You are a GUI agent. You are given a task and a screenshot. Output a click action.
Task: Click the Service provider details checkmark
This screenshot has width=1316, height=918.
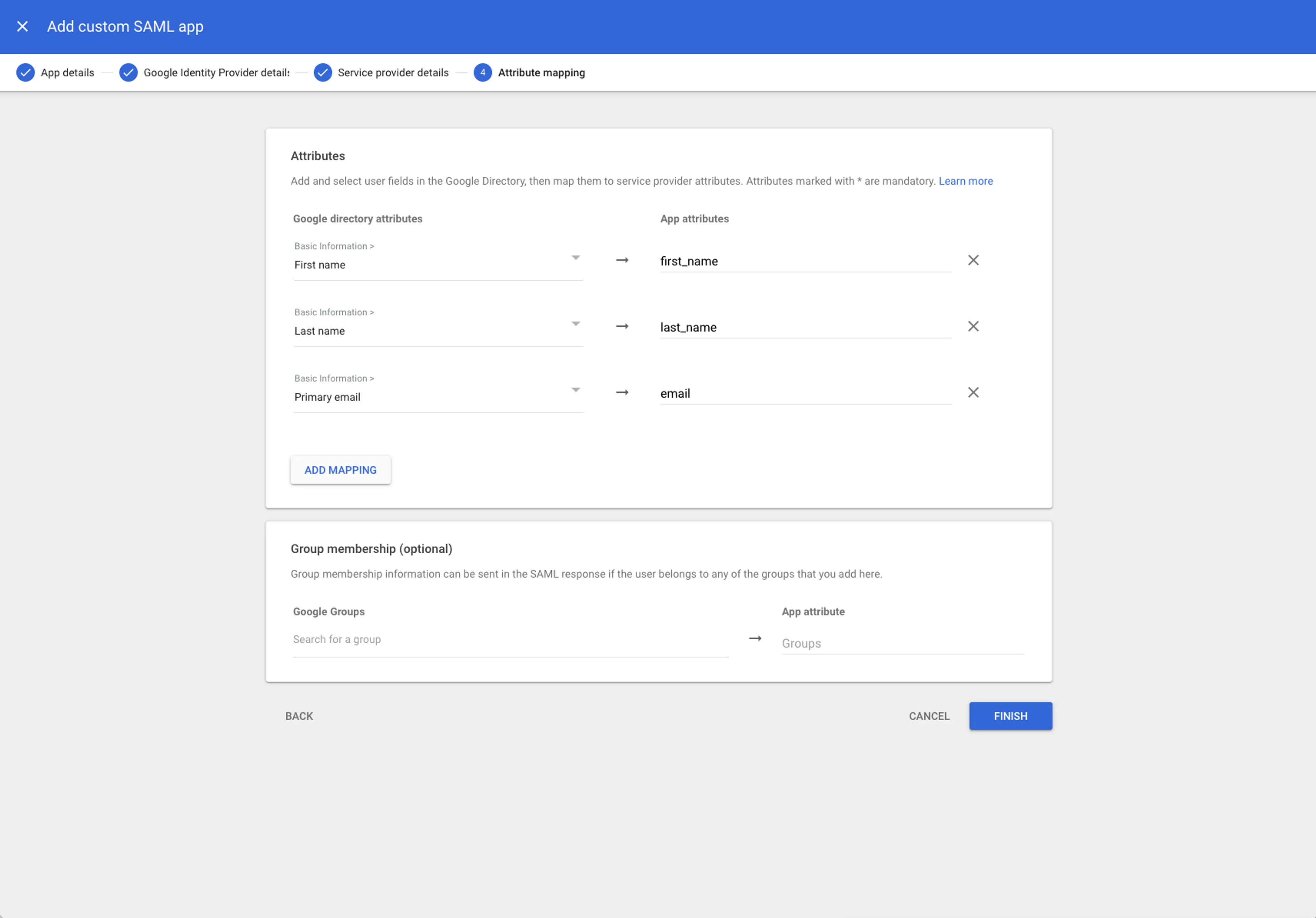click(x=323, y=72)
